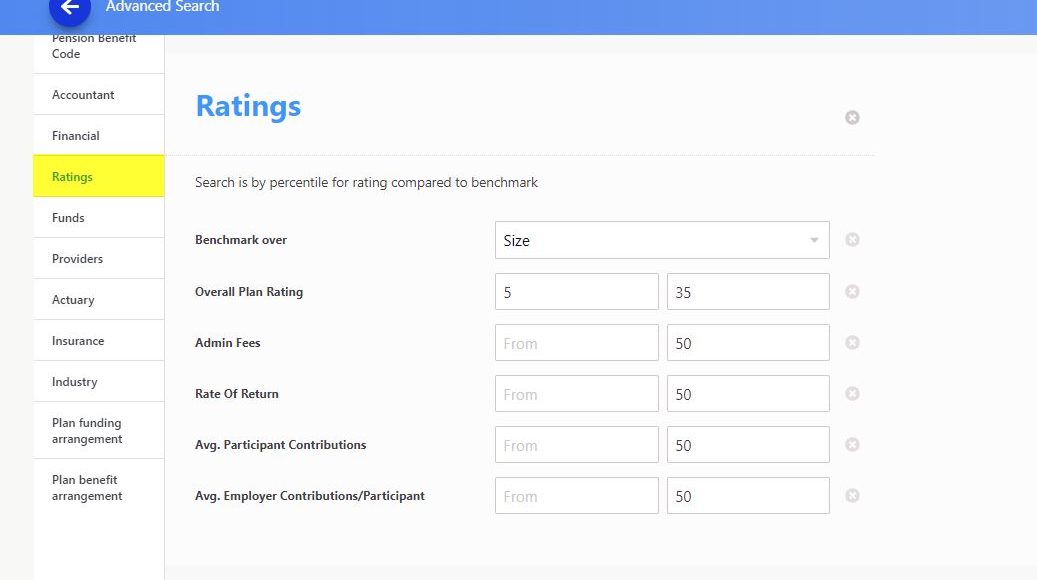Open the Benchmark over Size dropdown
Viewport: 1037px width, 580px height.
point(661,240)
